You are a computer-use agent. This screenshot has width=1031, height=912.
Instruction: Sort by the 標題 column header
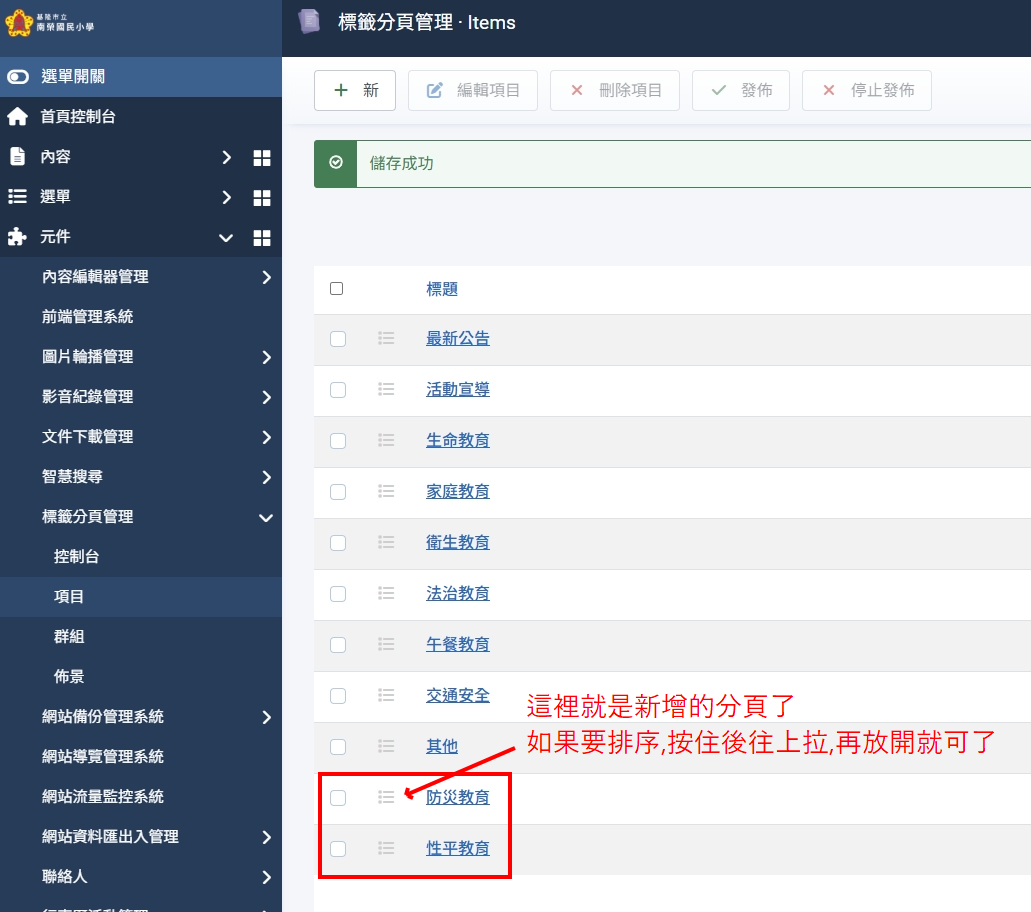point(442,289)
